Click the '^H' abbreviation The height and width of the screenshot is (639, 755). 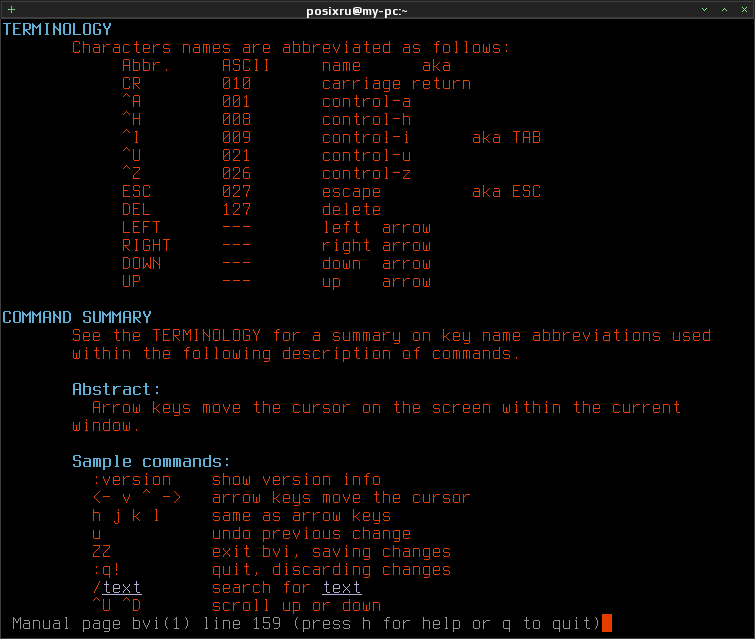click(131, 119)
